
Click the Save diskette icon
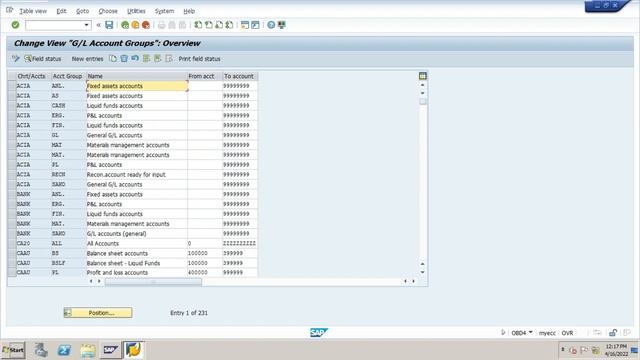[109, 25]
